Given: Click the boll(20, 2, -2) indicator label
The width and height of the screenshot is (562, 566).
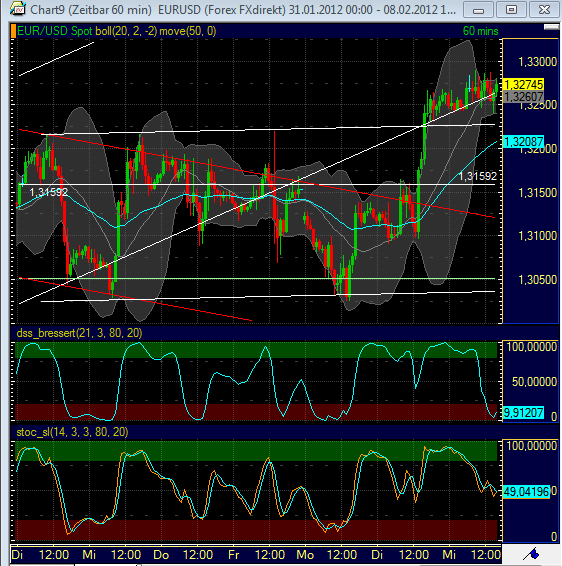Looking at the screenshot, I should coord(126,31).
